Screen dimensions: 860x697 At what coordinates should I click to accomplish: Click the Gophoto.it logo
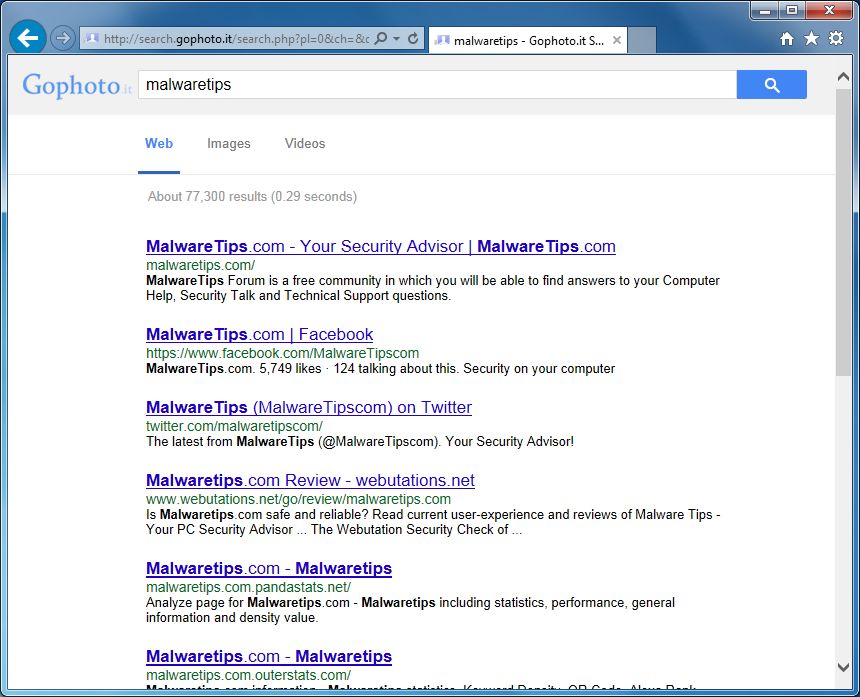[x=77, y=86]
